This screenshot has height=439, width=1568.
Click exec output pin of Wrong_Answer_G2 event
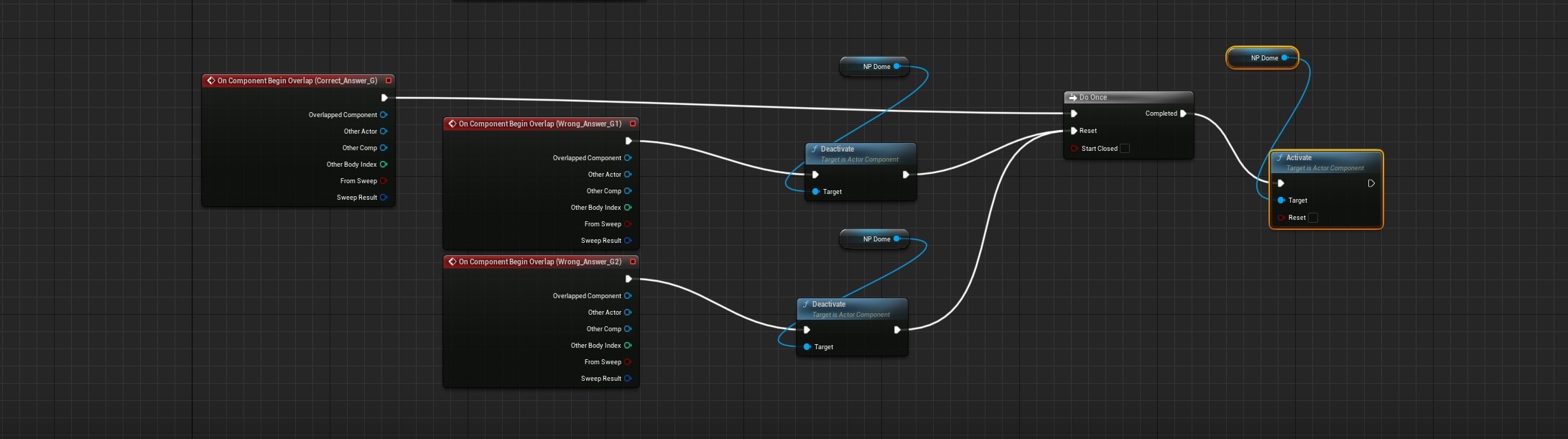pos(628,279)
